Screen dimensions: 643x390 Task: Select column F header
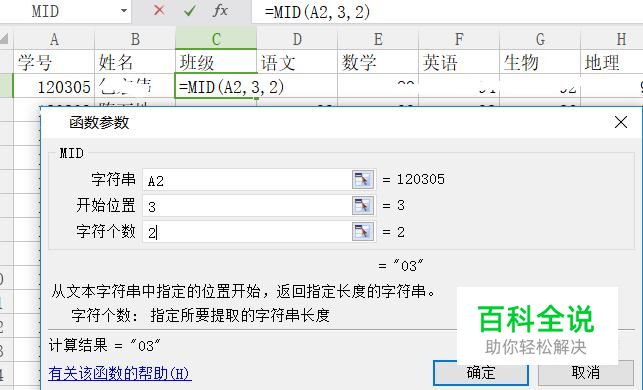(x=459, y=40)
